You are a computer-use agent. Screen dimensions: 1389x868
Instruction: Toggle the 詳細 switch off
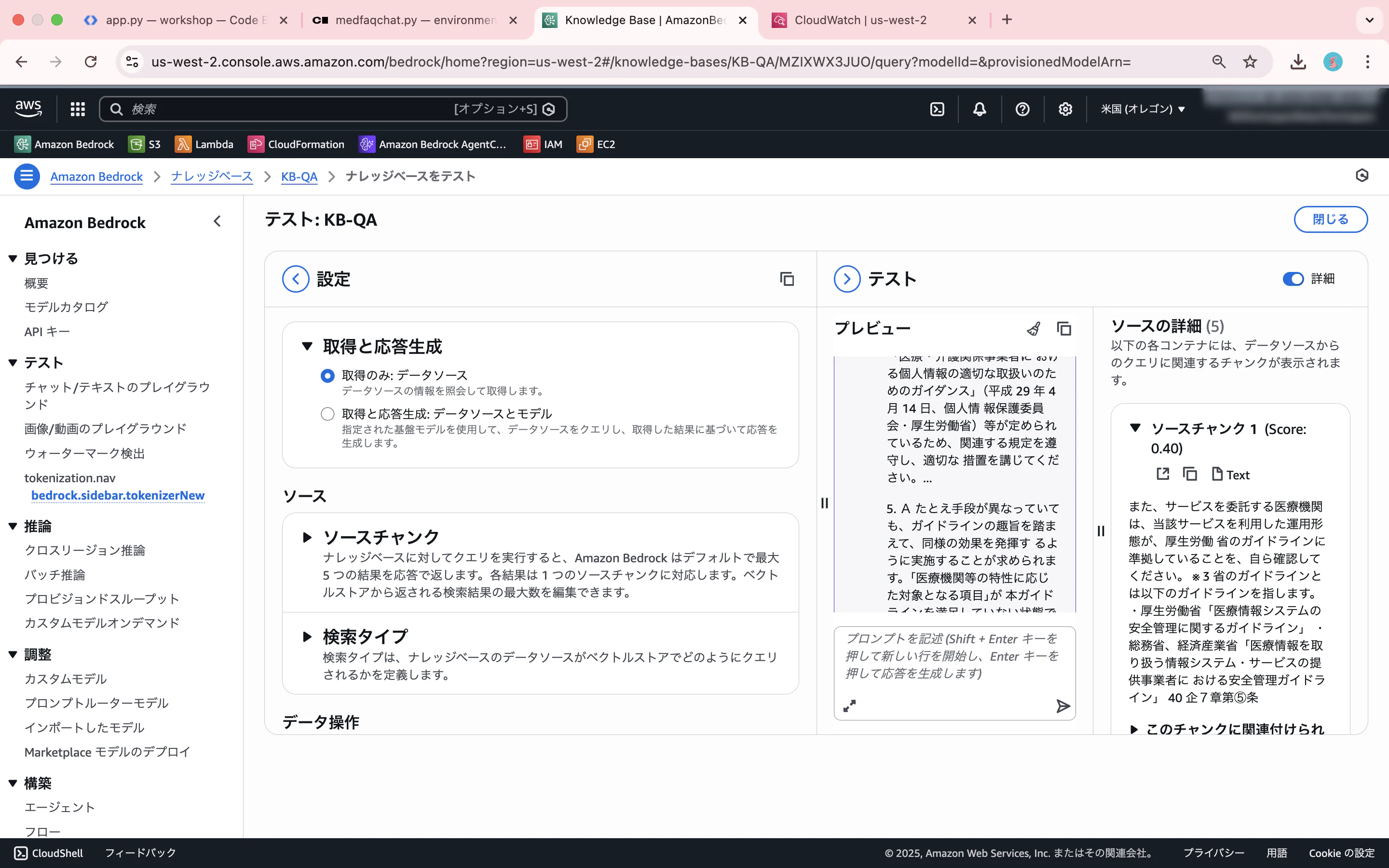click(1293, 279)
